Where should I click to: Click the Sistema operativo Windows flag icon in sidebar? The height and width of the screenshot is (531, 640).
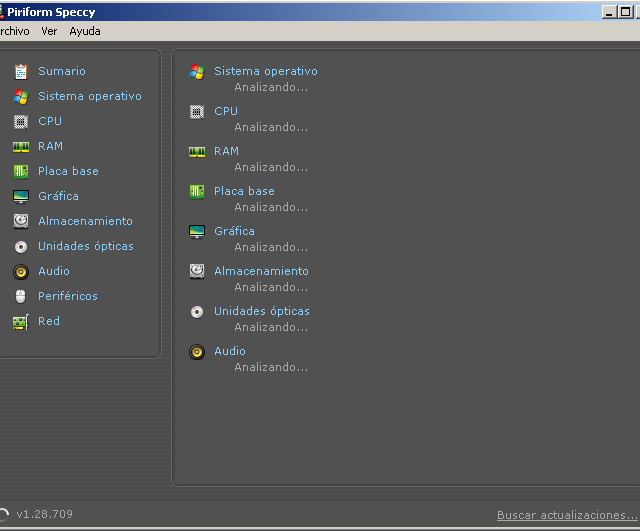[x=21, y=97]
